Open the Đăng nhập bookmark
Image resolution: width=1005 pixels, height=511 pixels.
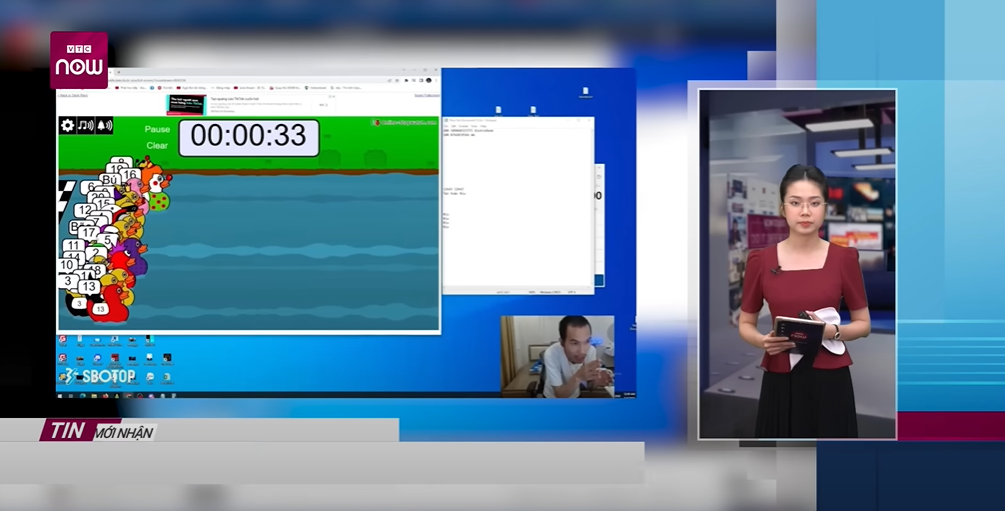point(222,87)
